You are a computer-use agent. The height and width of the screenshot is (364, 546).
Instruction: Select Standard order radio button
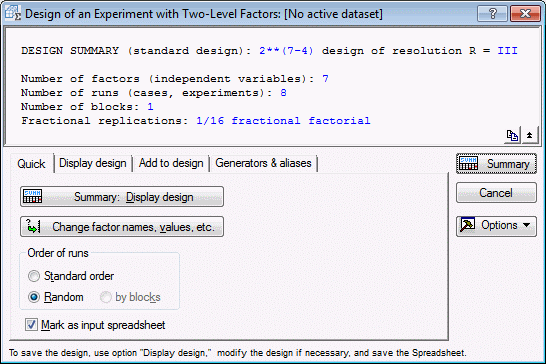[x=34, y=276]
